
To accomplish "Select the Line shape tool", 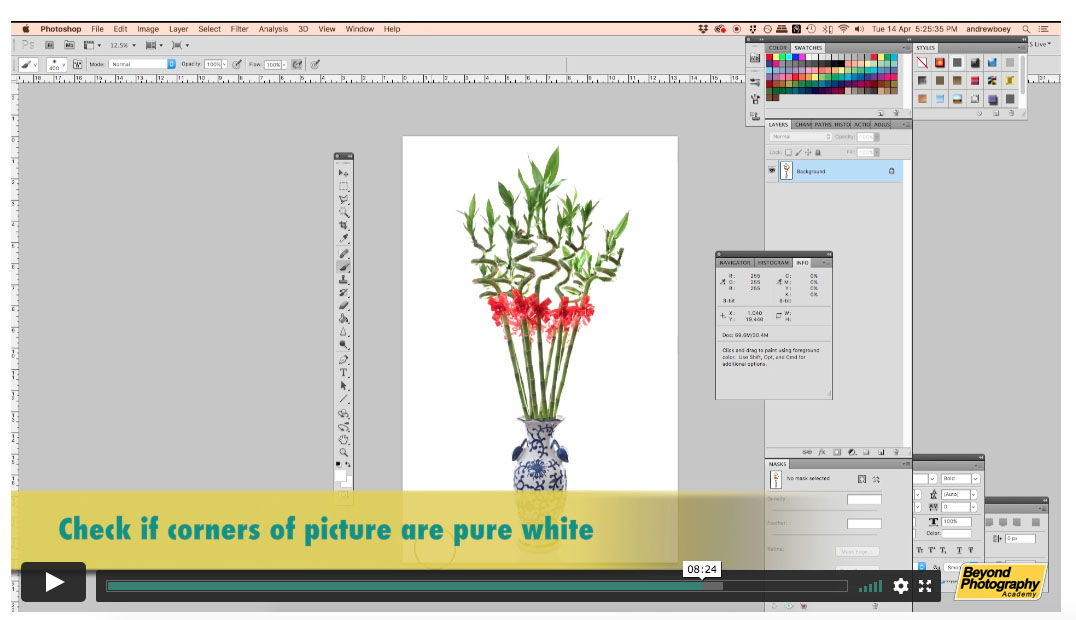I will (x=343, y=399).
